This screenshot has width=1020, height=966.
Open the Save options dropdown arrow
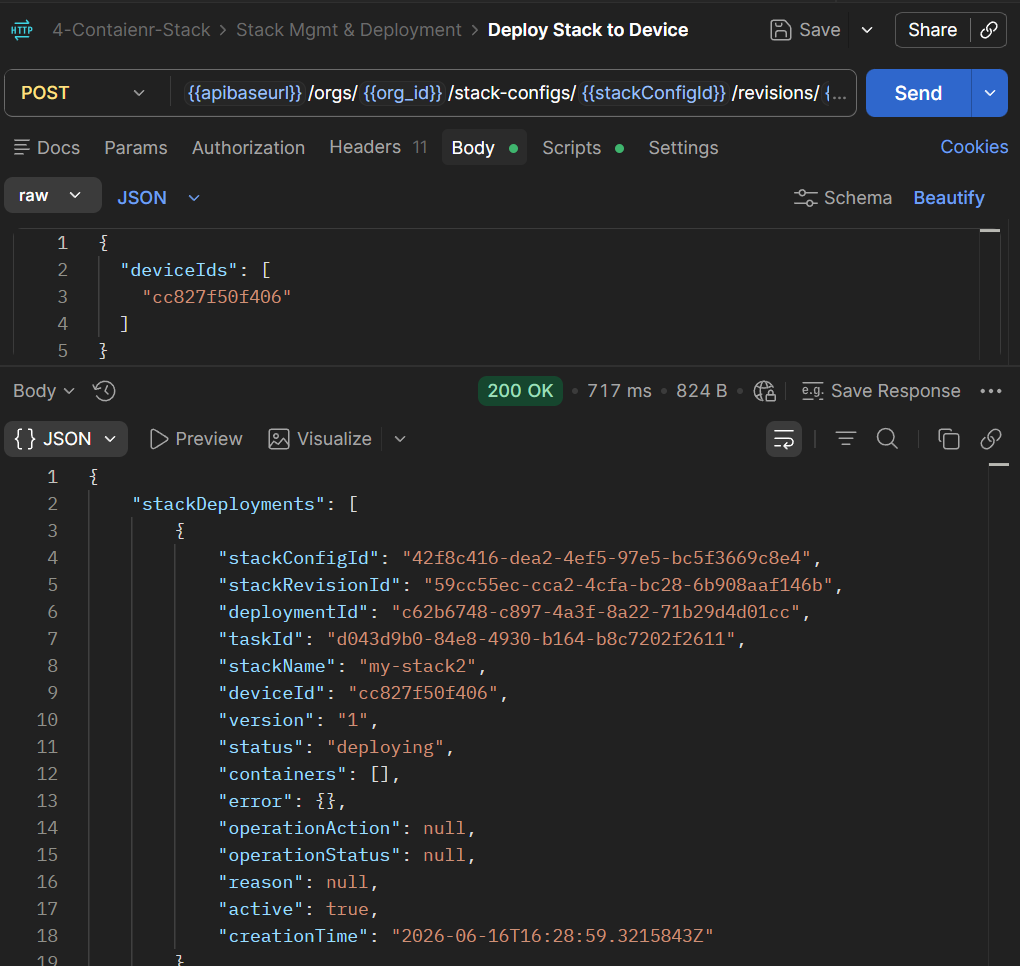point(867,30)
